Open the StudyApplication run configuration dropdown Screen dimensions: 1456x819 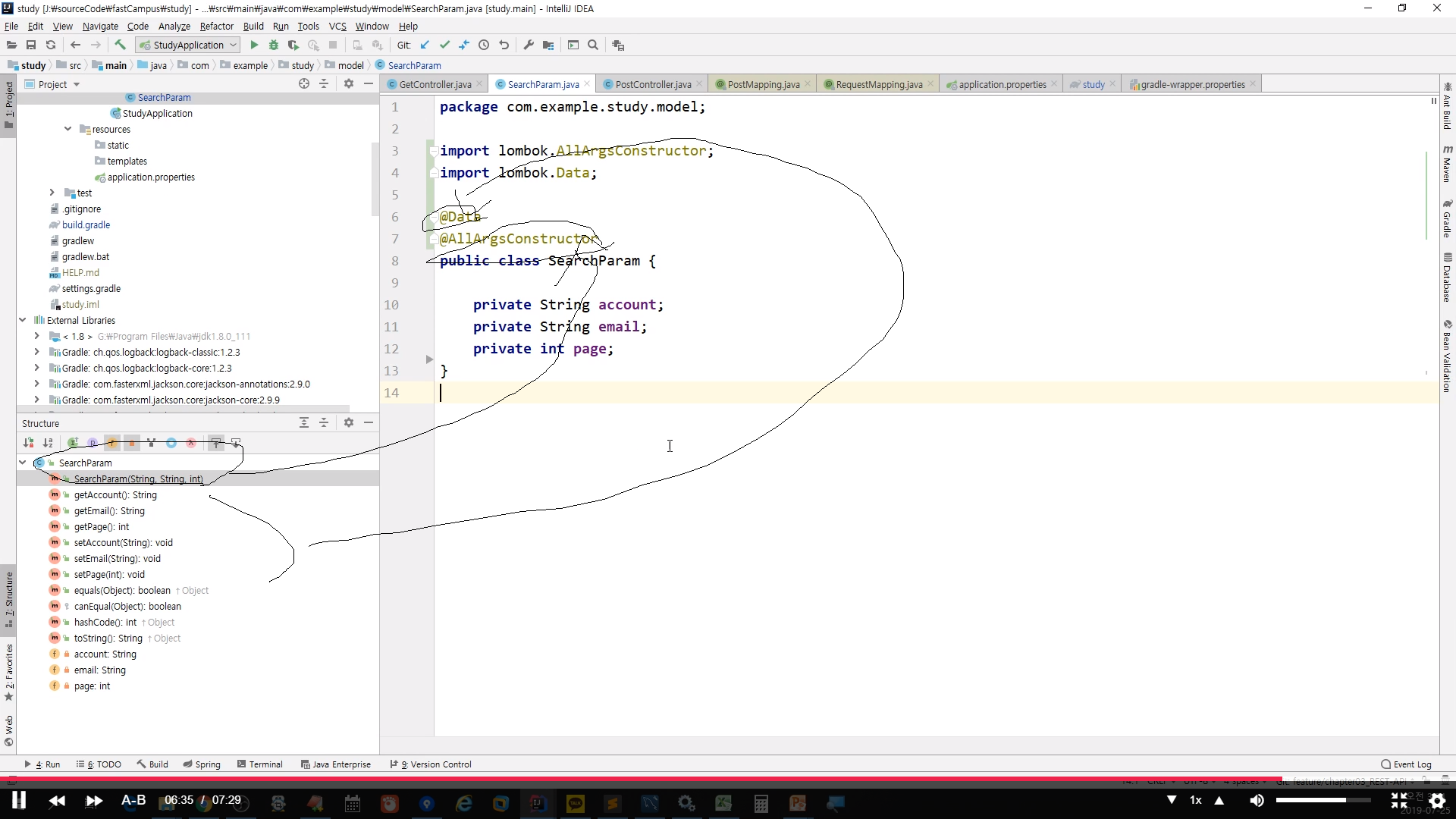(189, 45)
